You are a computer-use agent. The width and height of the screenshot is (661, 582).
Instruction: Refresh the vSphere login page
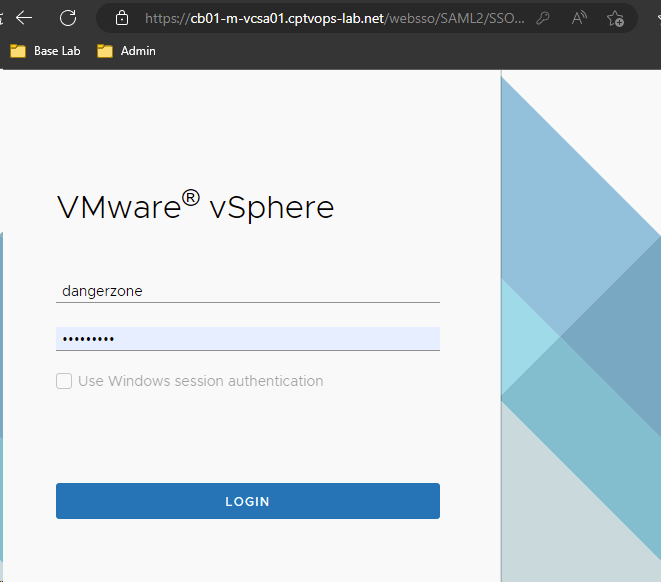(68, 18)
